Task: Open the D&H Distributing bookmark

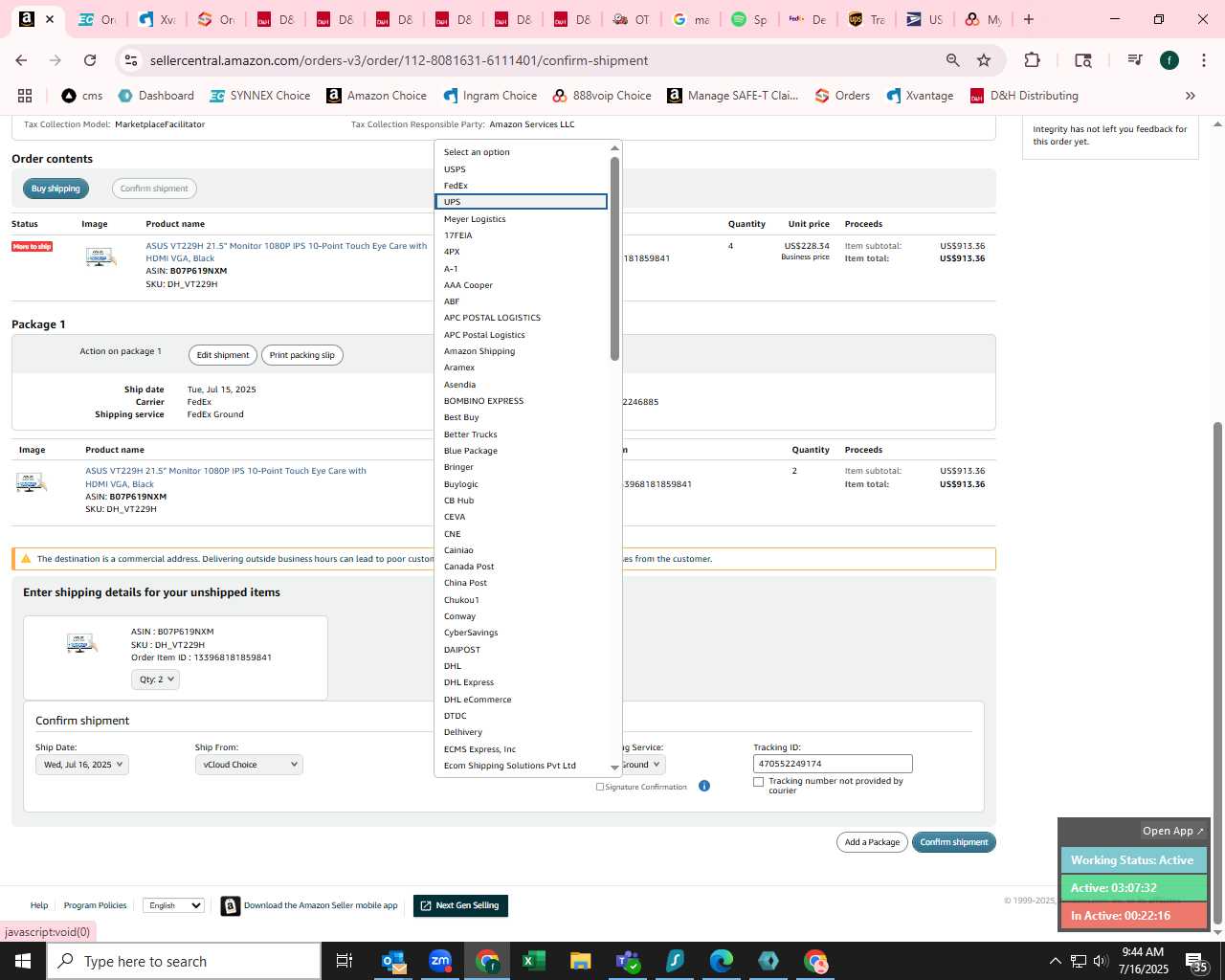Action: click(x=1024, y=96)
